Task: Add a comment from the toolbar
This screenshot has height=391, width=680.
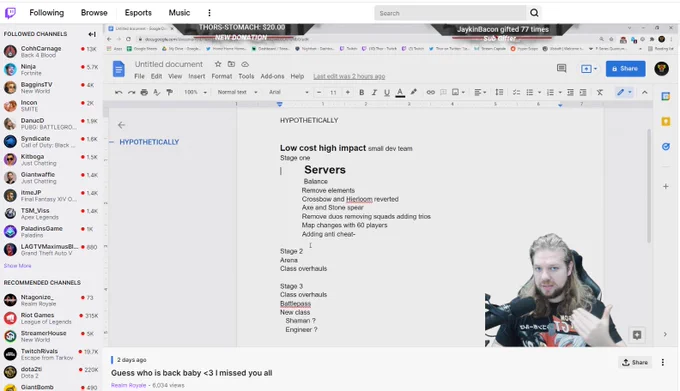Action: point(443,92)
